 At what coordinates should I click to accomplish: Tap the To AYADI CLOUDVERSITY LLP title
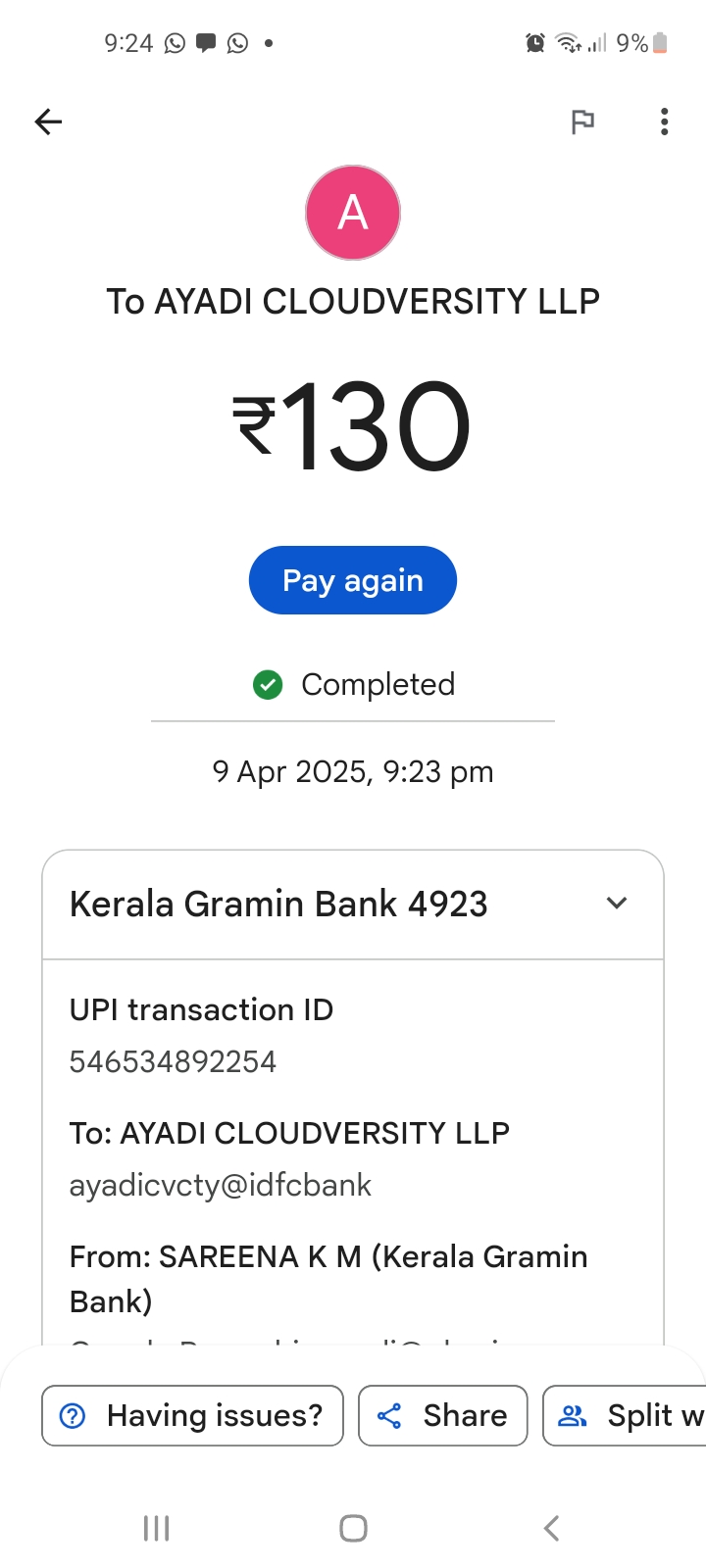click(353, 301)
